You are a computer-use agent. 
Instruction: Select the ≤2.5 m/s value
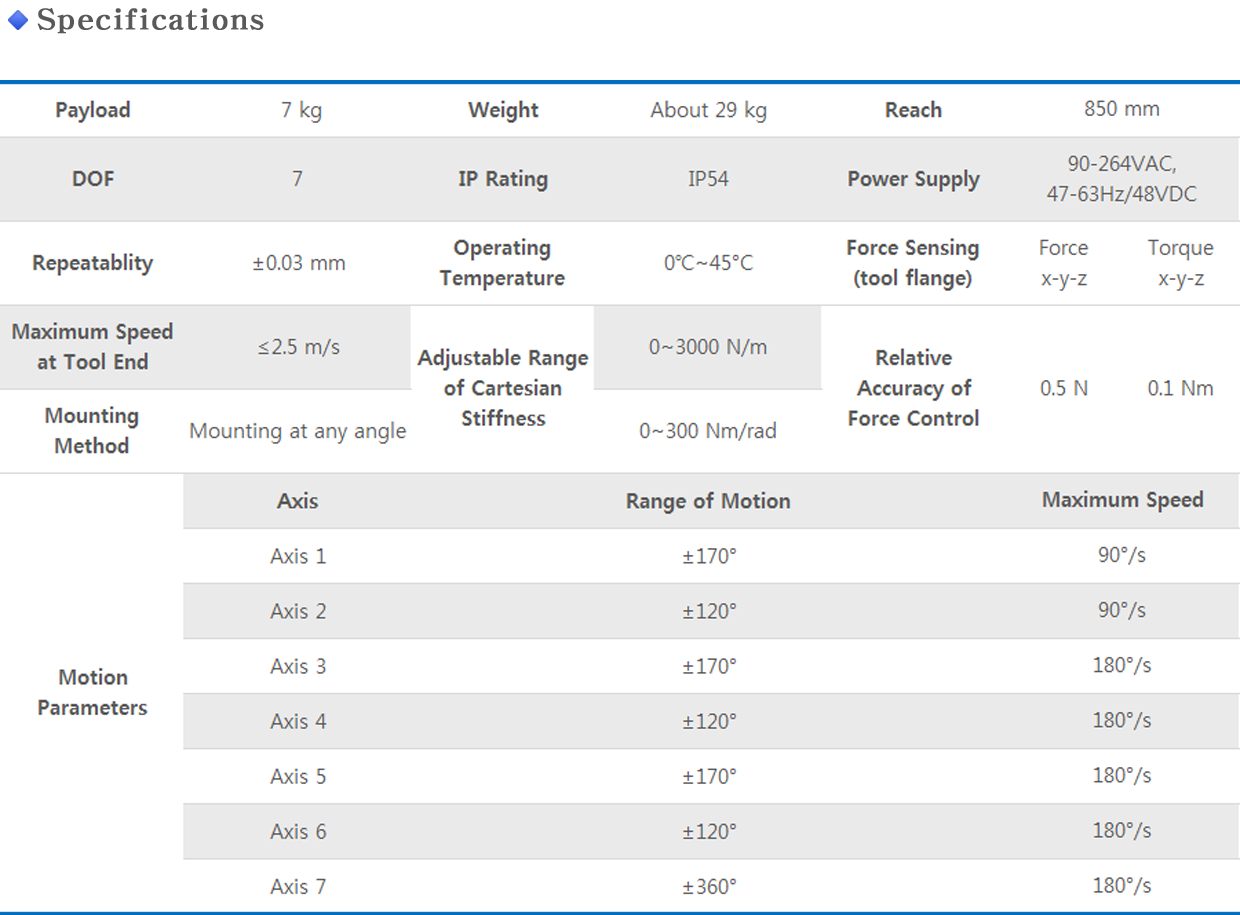pos(298,347)
